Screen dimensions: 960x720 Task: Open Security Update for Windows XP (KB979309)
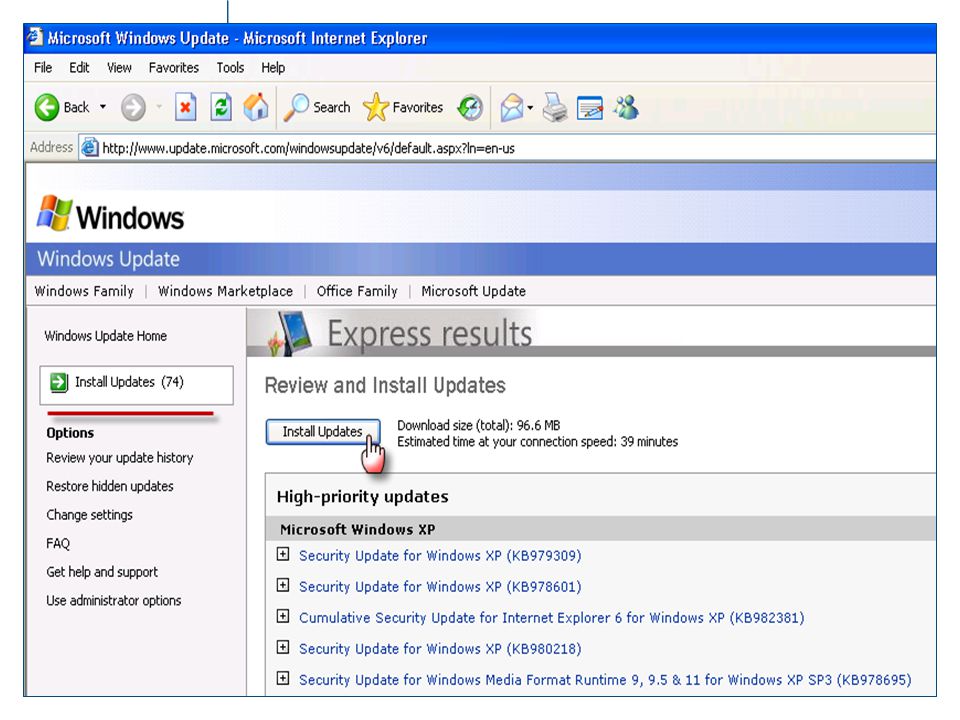(440, 555)
